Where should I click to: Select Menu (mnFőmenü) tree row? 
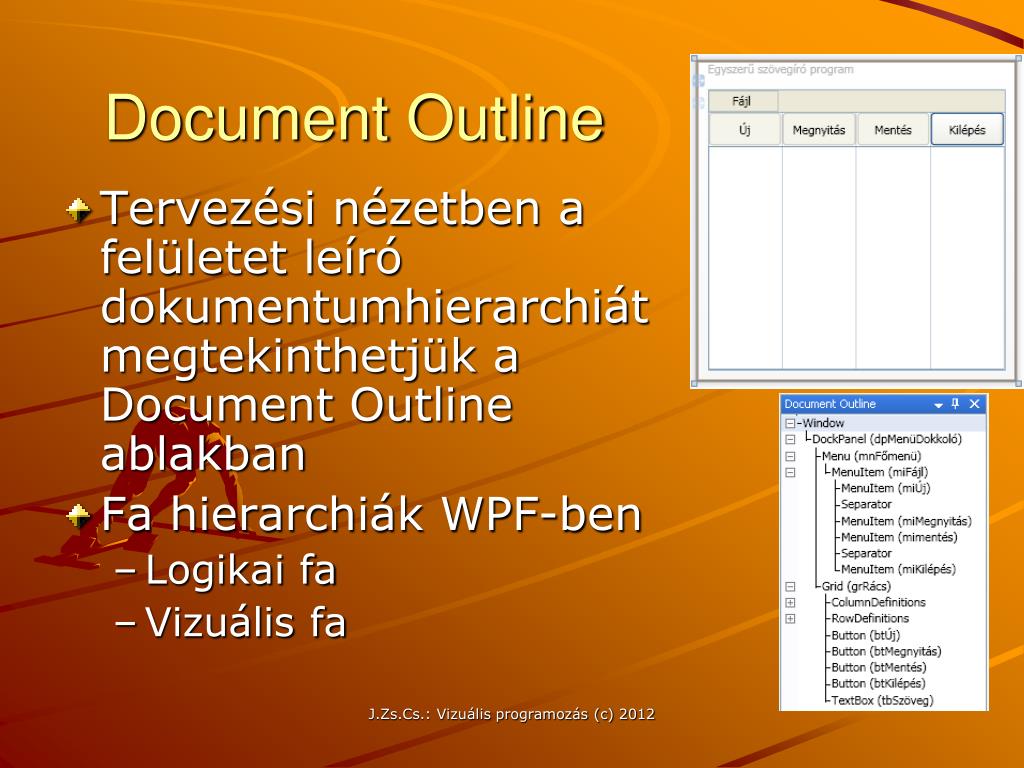click(871, 456)
